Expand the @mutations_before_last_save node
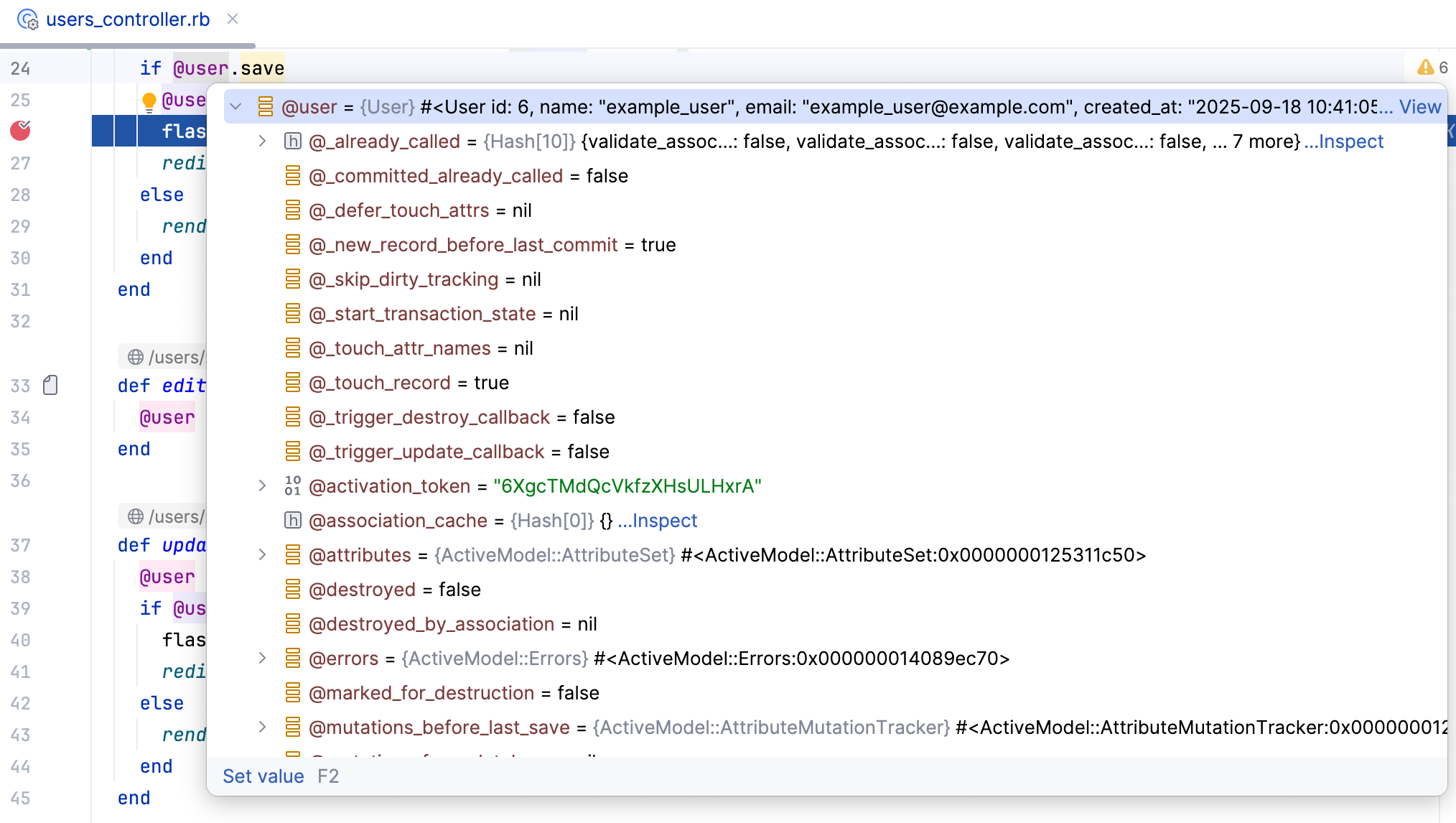This screenshot has width=1456, height=823. click(x=263, y=727)
